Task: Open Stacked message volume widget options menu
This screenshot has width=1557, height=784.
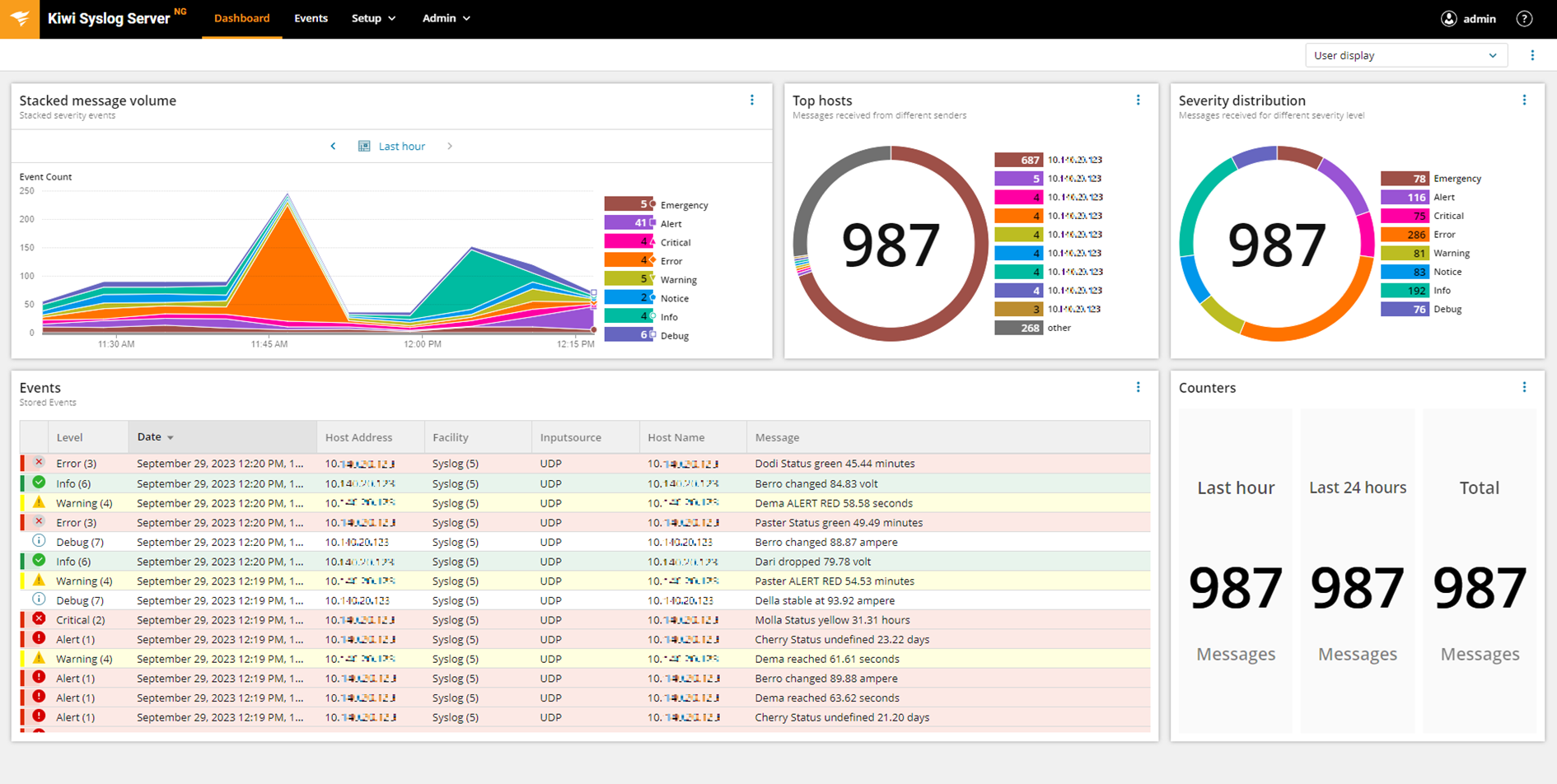Action: point(752,100)
